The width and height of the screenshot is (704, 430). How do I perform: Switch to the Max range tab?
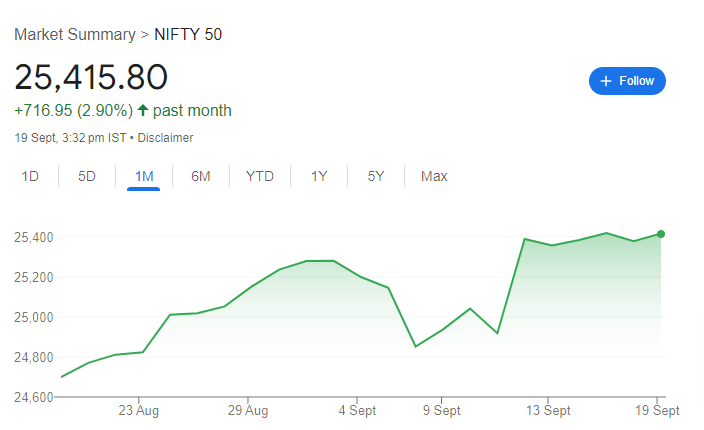434,177
